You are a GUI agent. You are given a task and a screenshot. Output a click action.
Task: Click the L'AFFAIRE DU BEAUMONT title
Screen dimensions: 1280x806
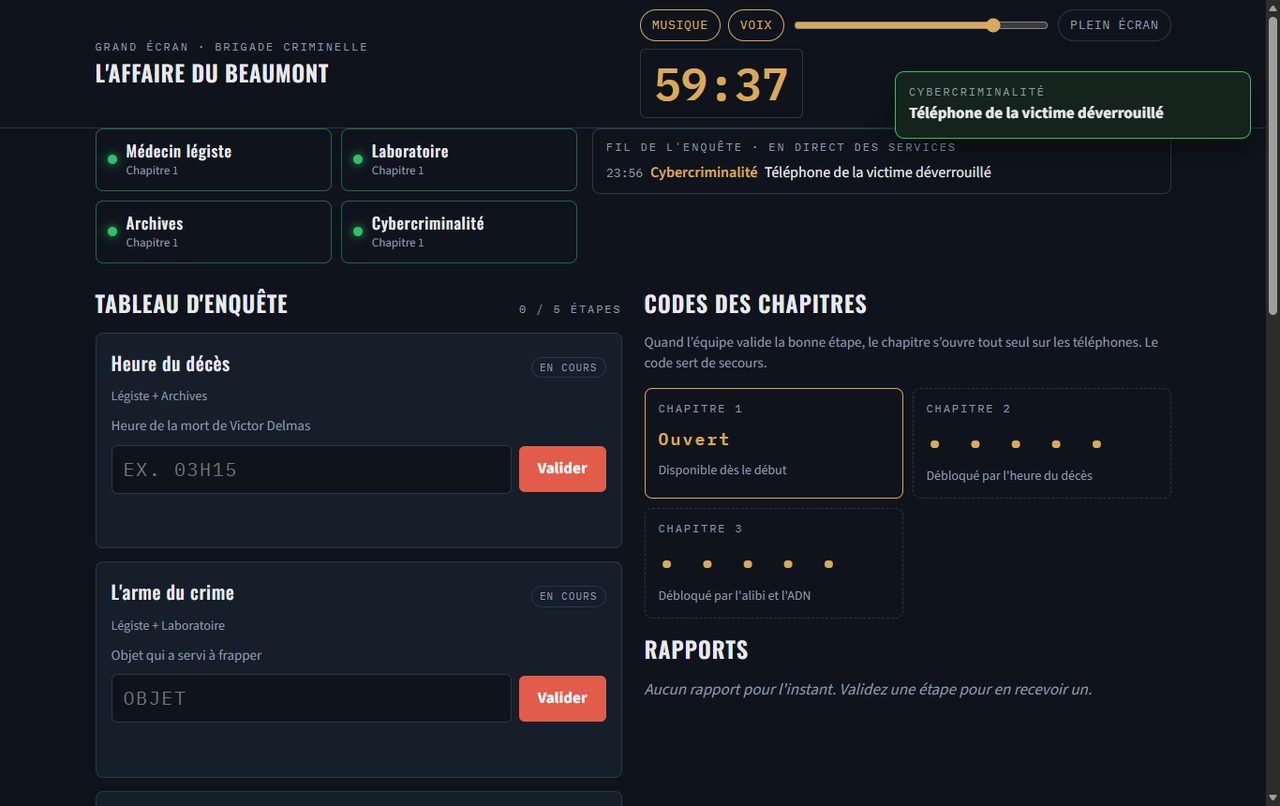(212, 73)
